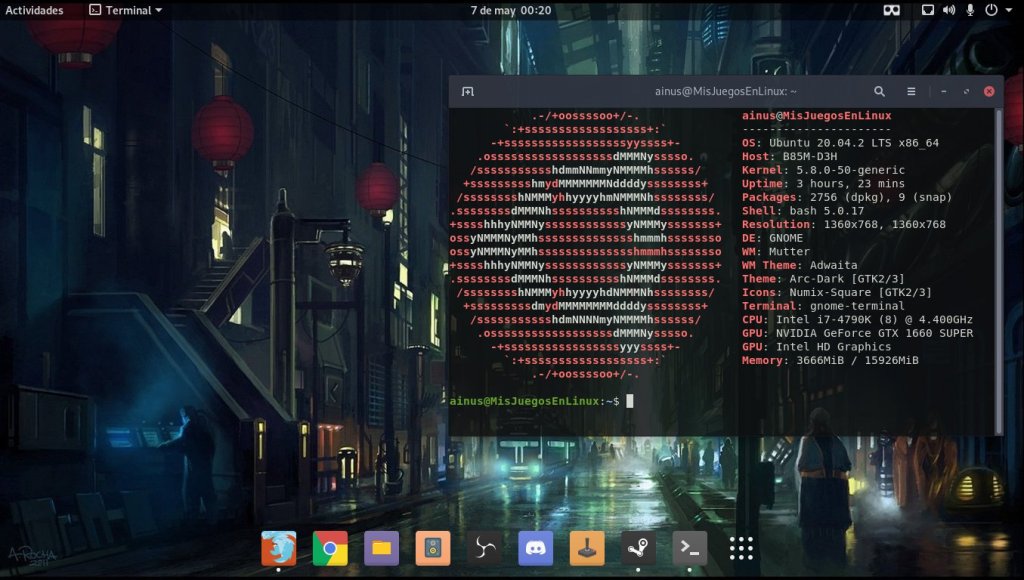Open Steam from the dock
Image resolution: width=1024 pixels, height=580 pixels.
638,547
